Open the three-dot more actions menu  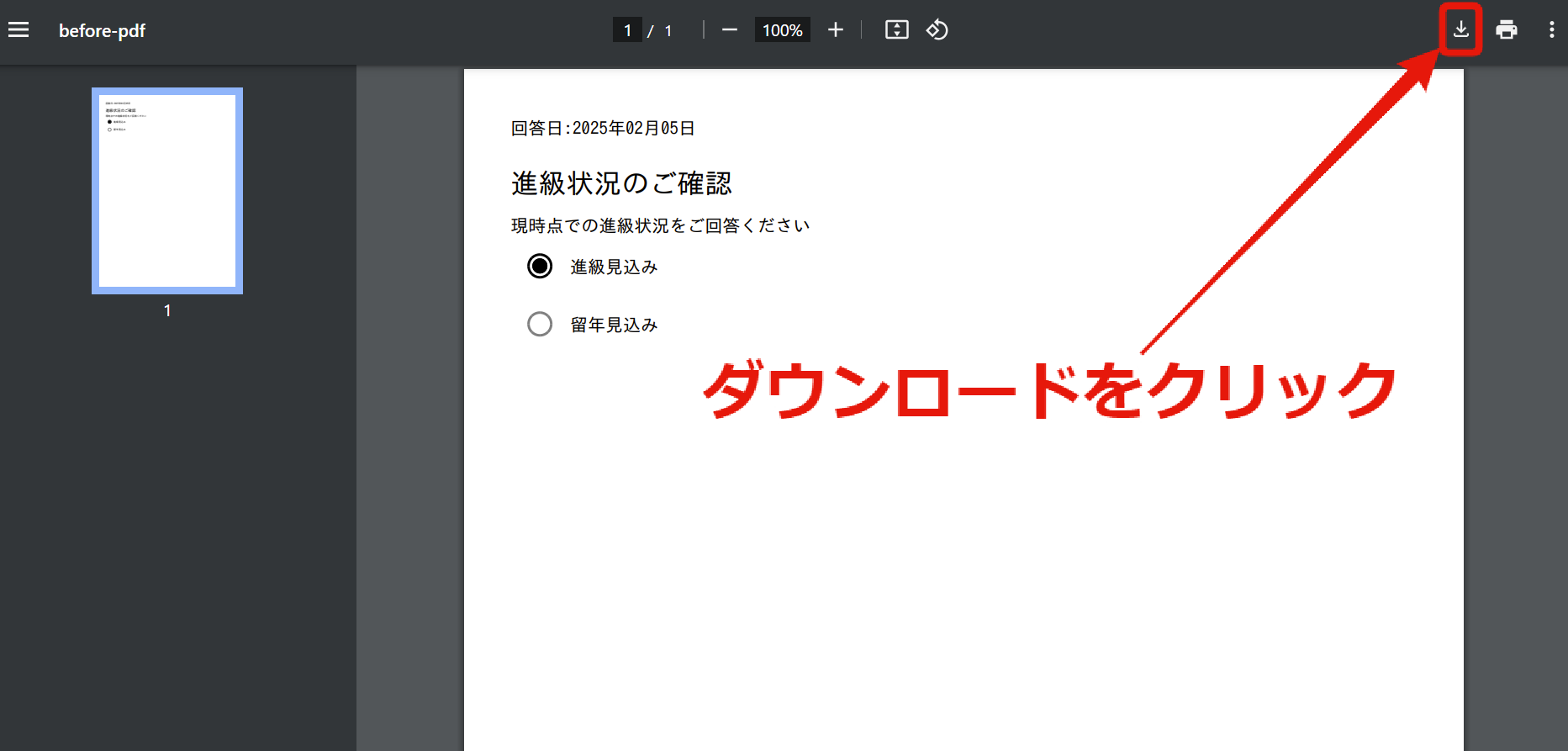1552,30
